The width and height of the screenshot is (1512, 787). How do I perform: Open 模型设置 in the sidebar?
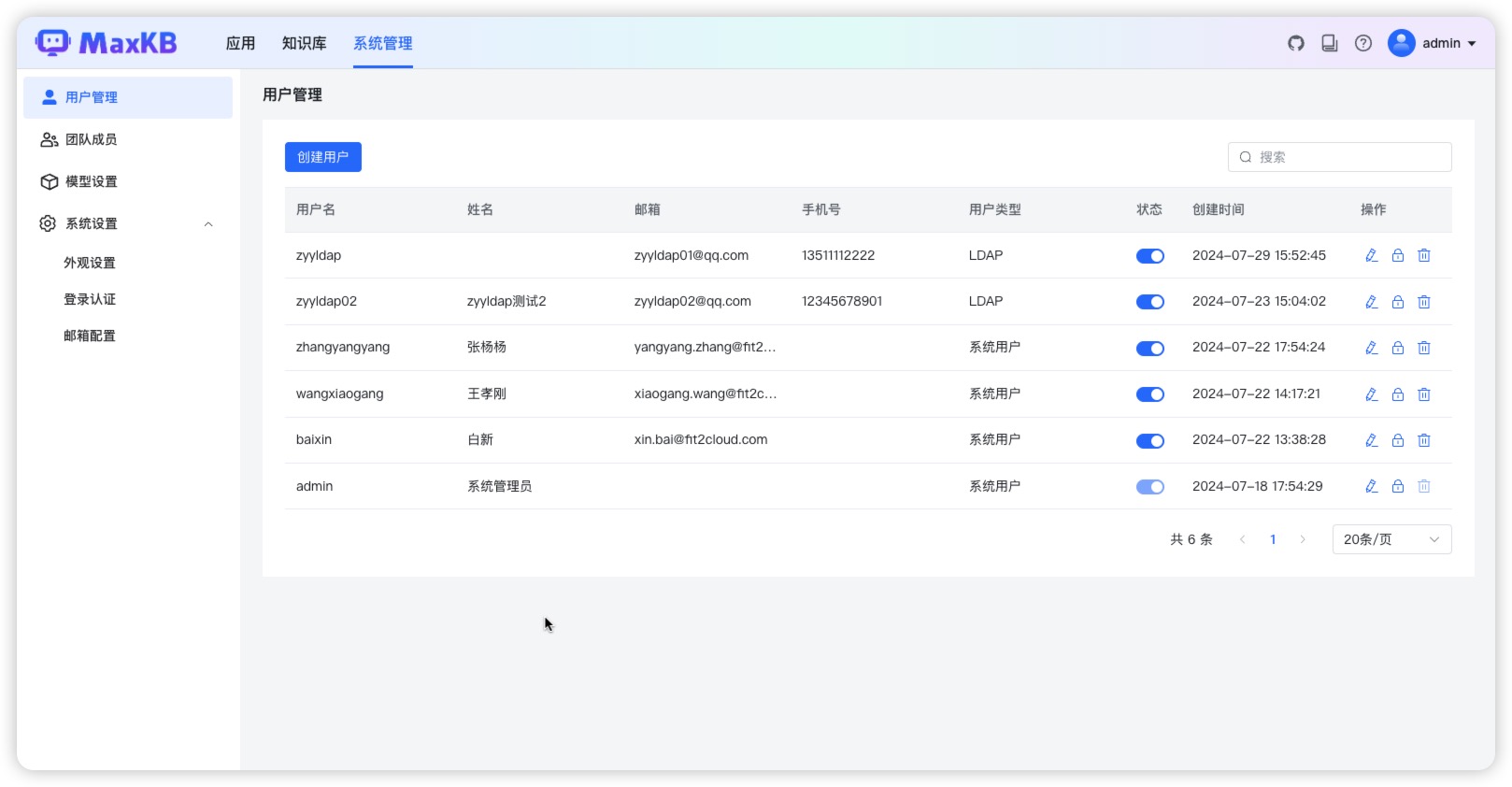(x=128, y=181)
